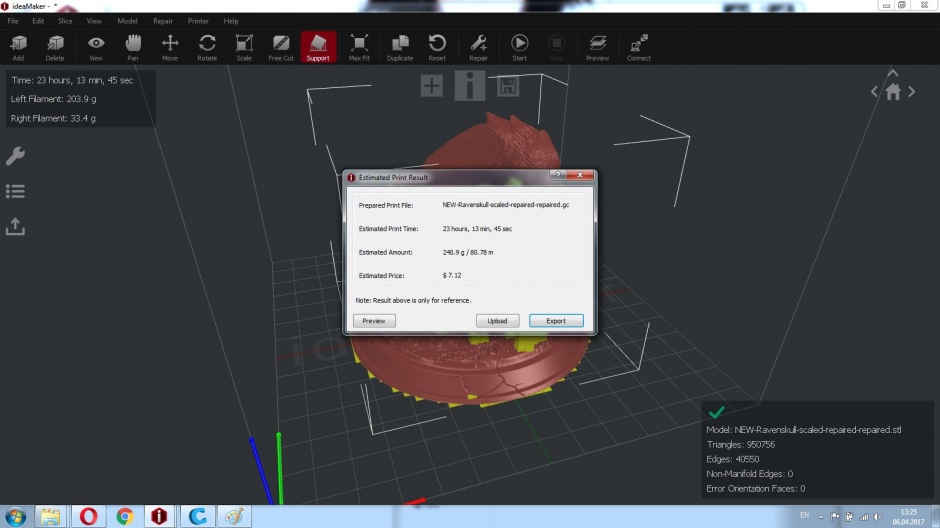Click the save disk icon above the model
940x528 pixels.
click(508, 86)
